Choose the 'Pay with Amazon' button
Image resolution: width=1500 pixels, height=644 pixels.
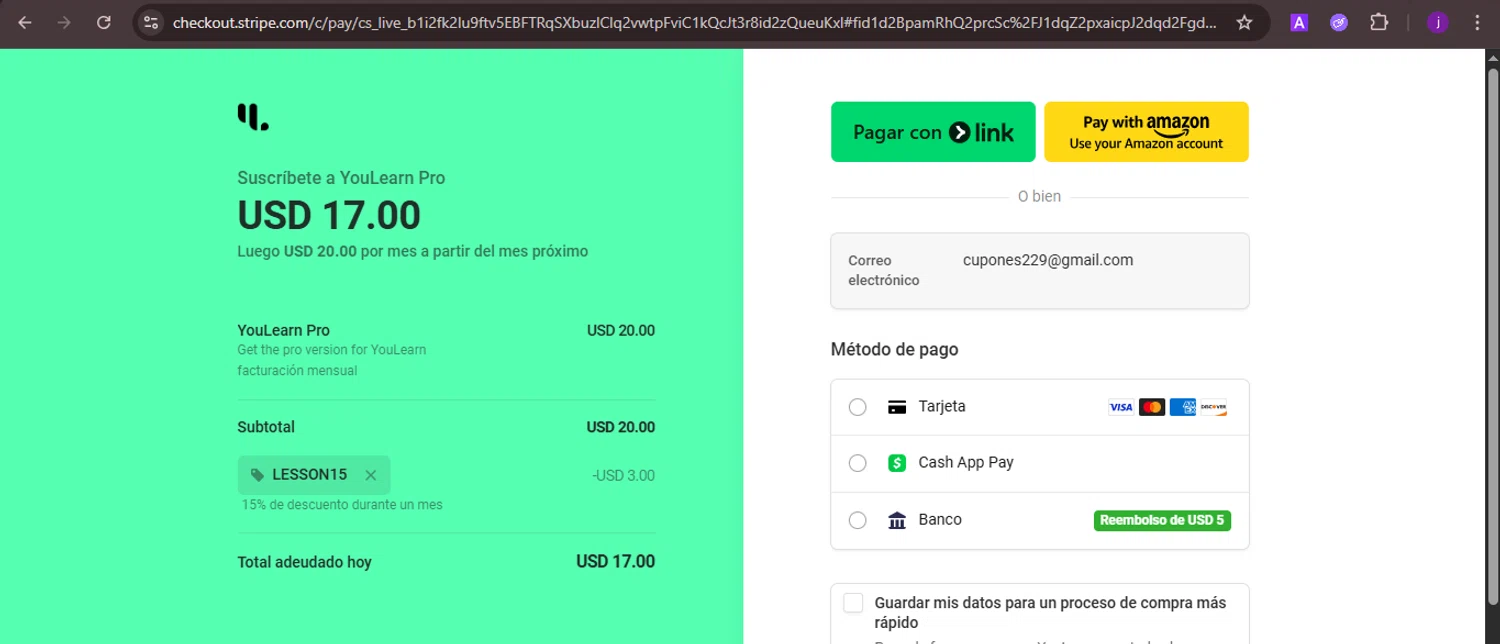coord(1146,132)
